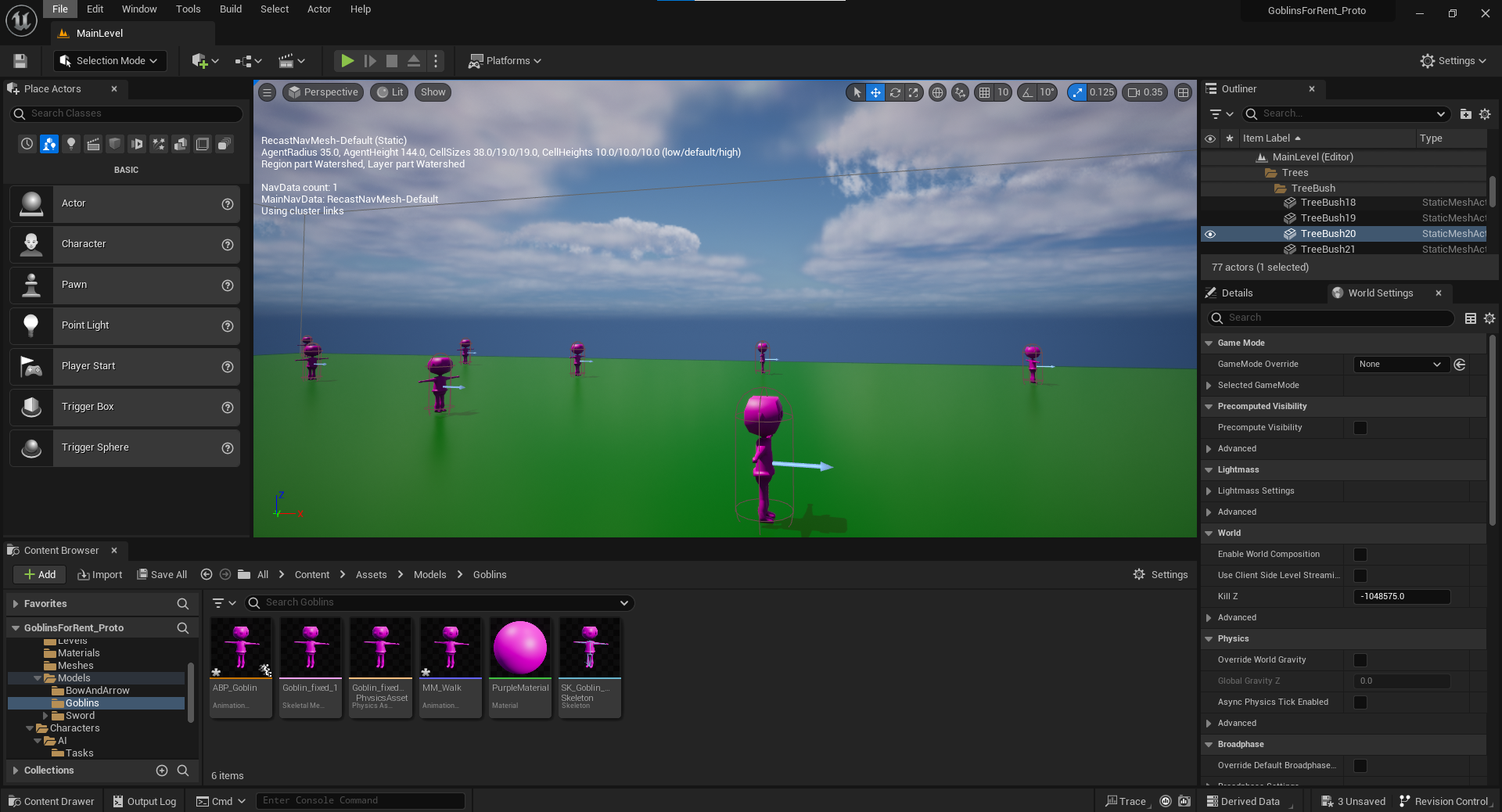1502x812 pixels.
Task: Toggle visibility eye for TreeBush20
Action: tap(1210, 234)
